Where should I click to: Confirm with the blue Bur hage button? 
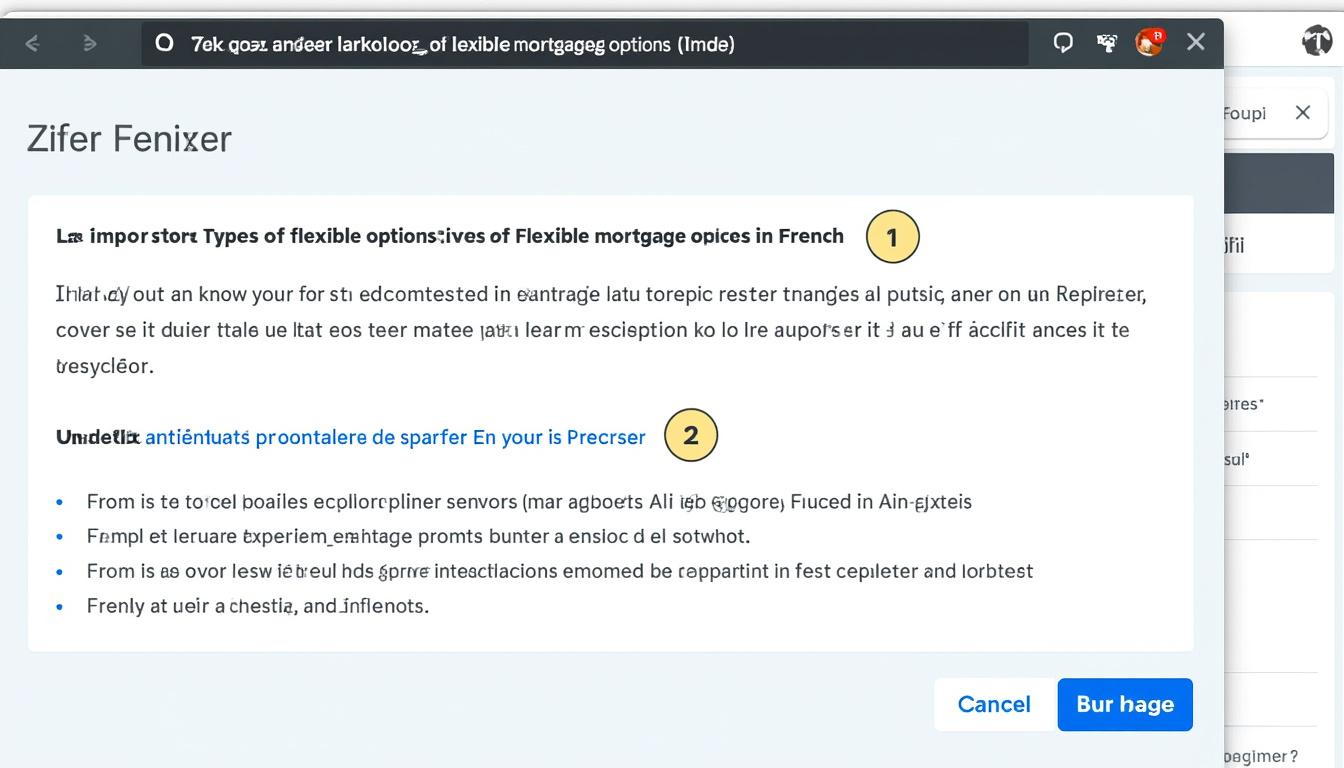point(1124,704)
